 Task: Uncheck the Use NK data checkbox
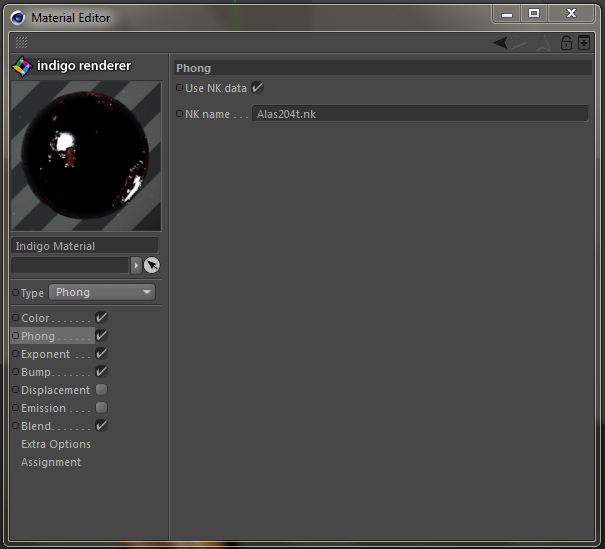coord(257,88)
